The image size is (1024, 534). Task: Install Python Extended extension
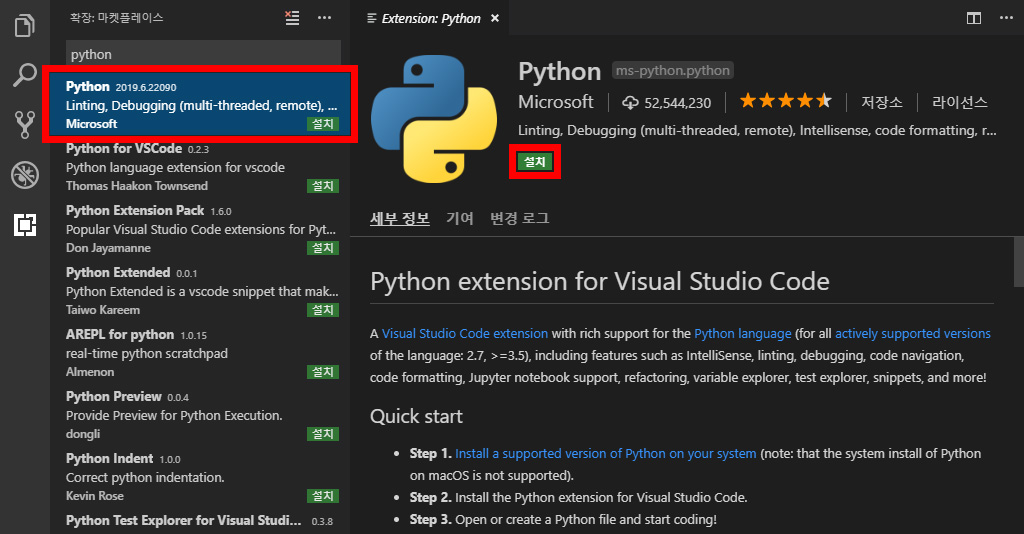pyautogui.click(x=323, y=310)
